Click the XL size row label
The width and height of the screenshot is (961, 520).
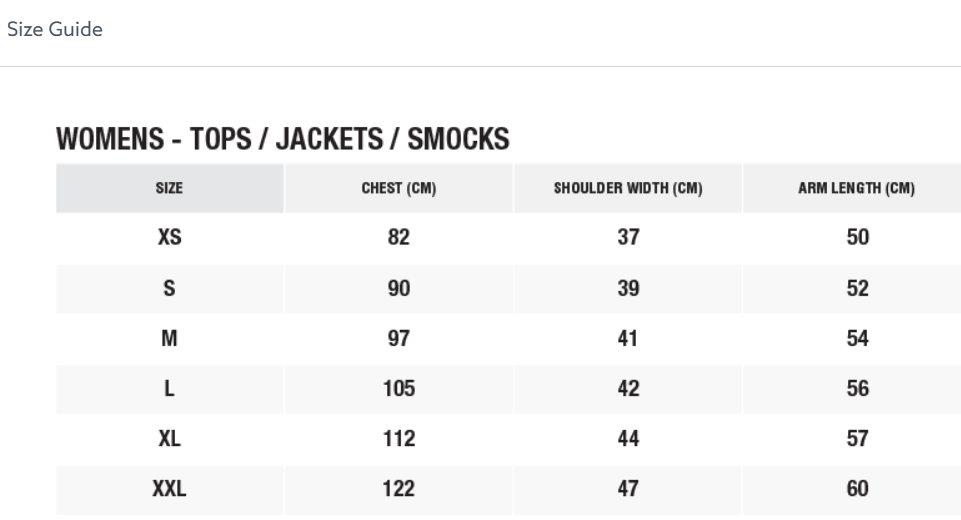coord(169,438)
